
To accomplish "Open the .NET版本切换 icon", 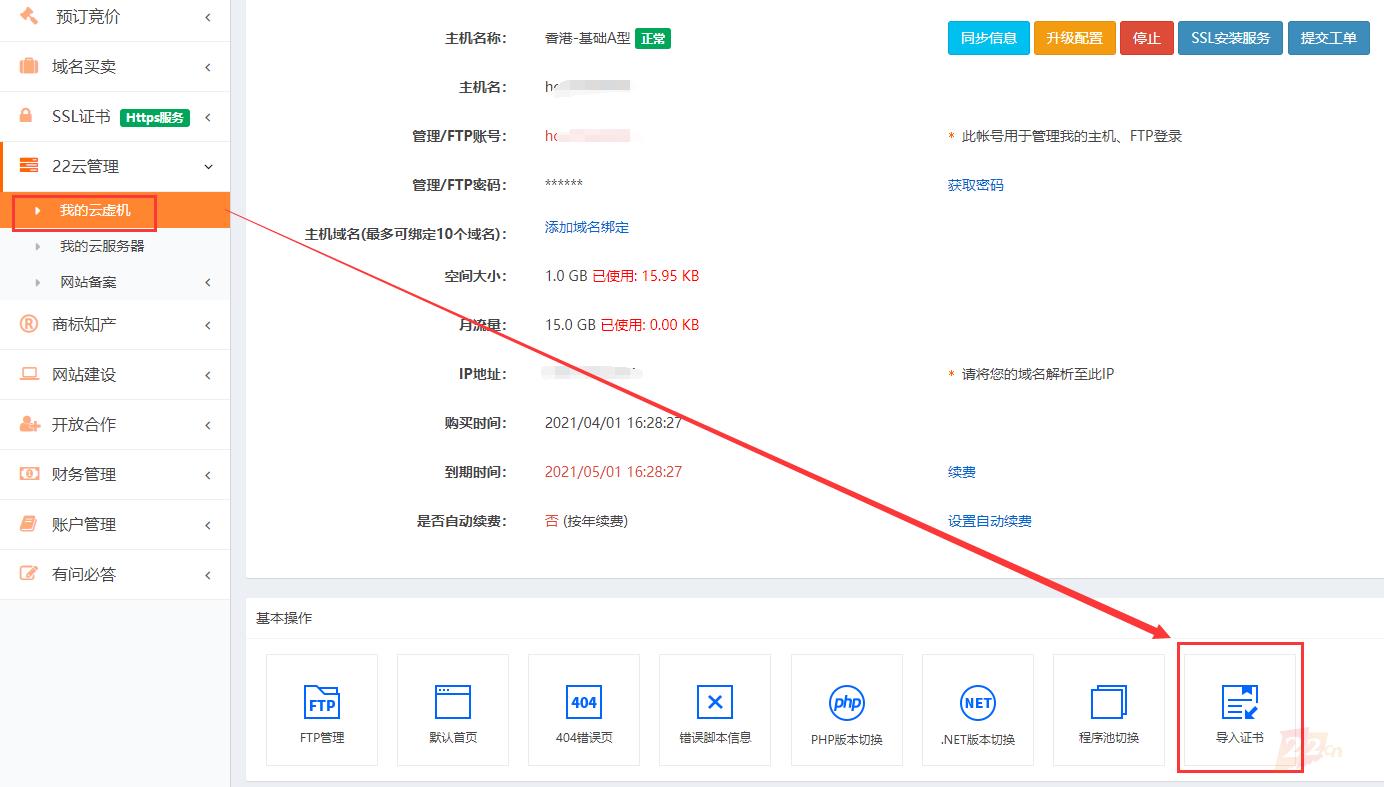I will coord(978,703).
